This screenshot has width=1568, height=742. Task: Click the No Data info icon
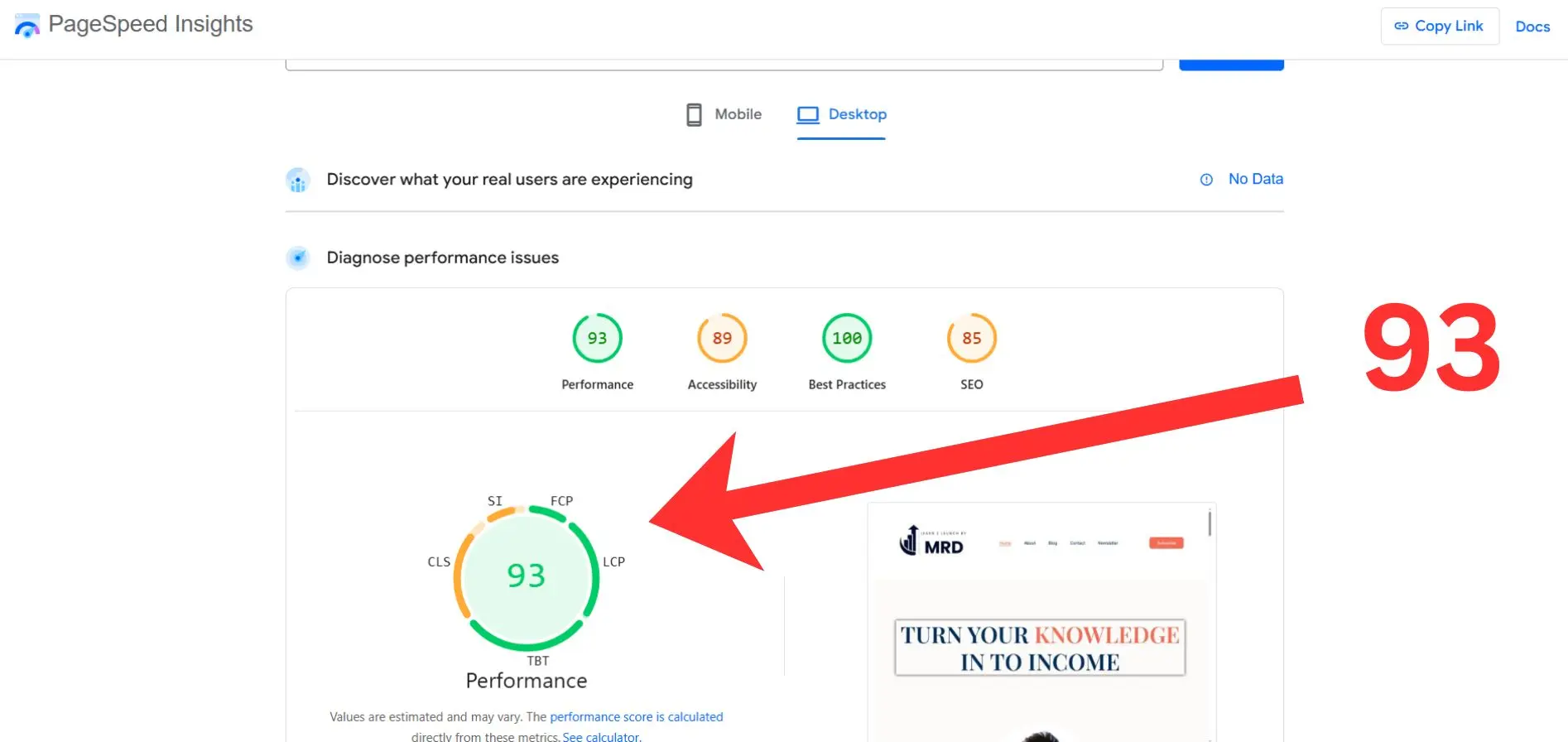(1206, 180)
